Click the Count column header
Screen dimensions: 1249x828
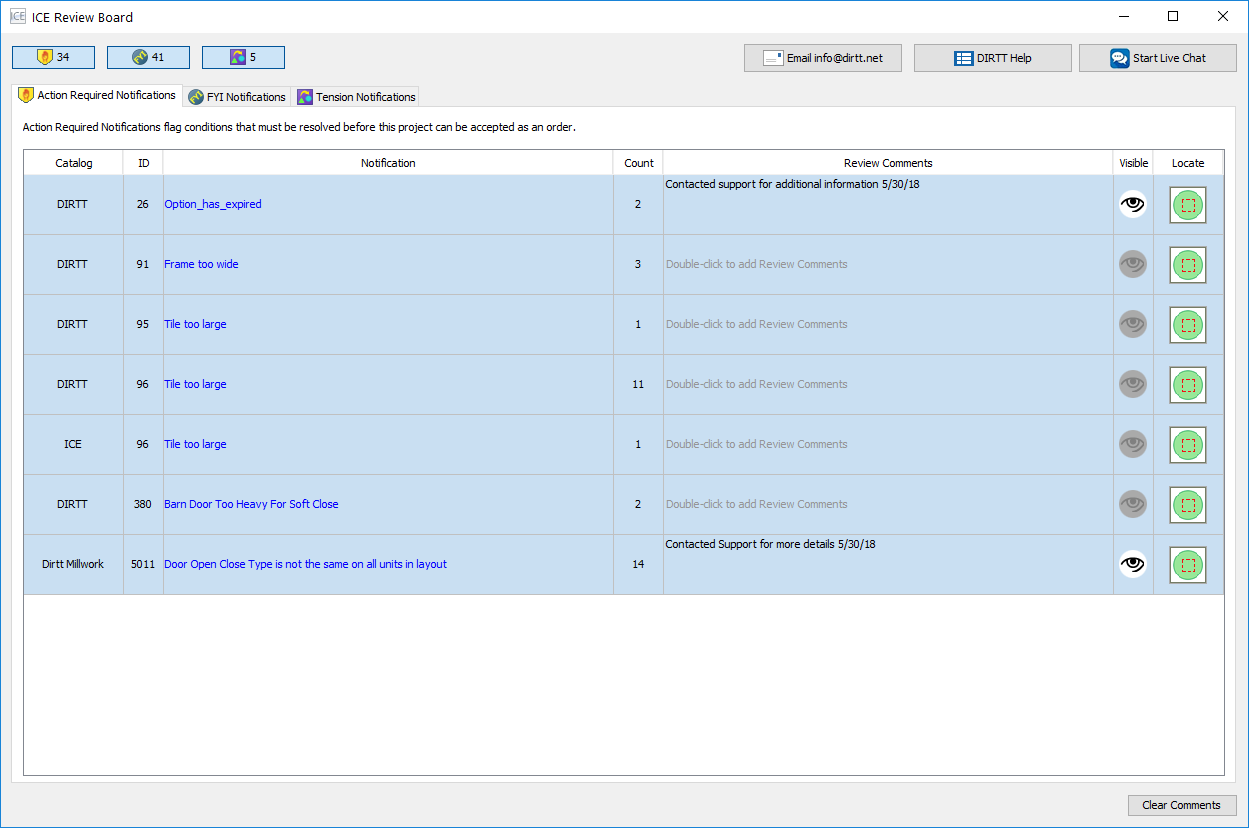coord(638,163)
